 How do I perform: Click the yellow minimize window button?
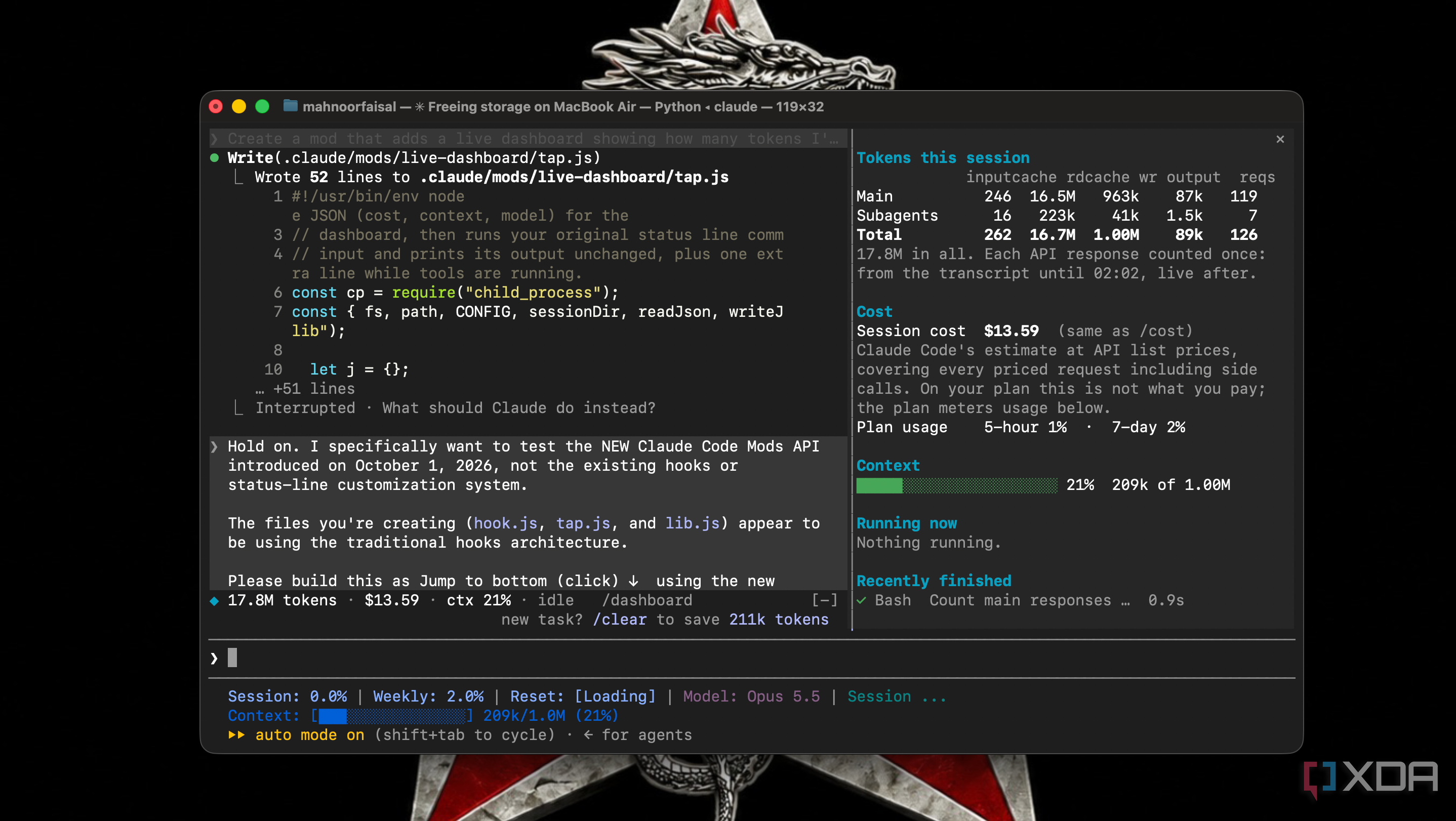(238, 106)
